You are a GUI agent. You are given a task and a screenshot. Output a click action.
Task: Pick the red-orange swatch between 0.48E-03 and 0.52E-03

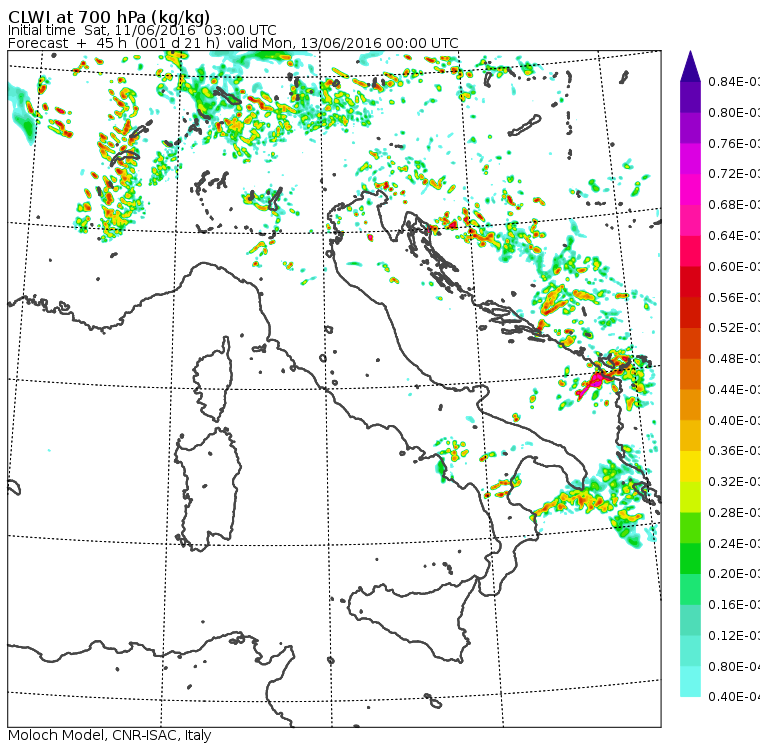click(690, 343)
